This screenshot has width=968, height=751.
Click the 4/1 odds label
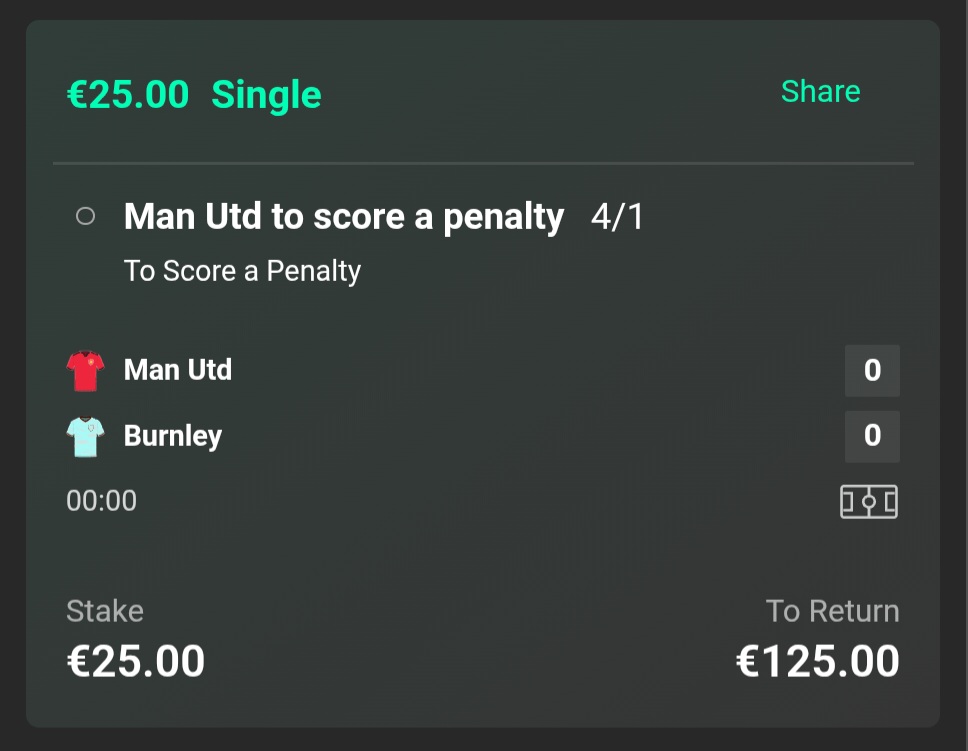pos(617,217)
